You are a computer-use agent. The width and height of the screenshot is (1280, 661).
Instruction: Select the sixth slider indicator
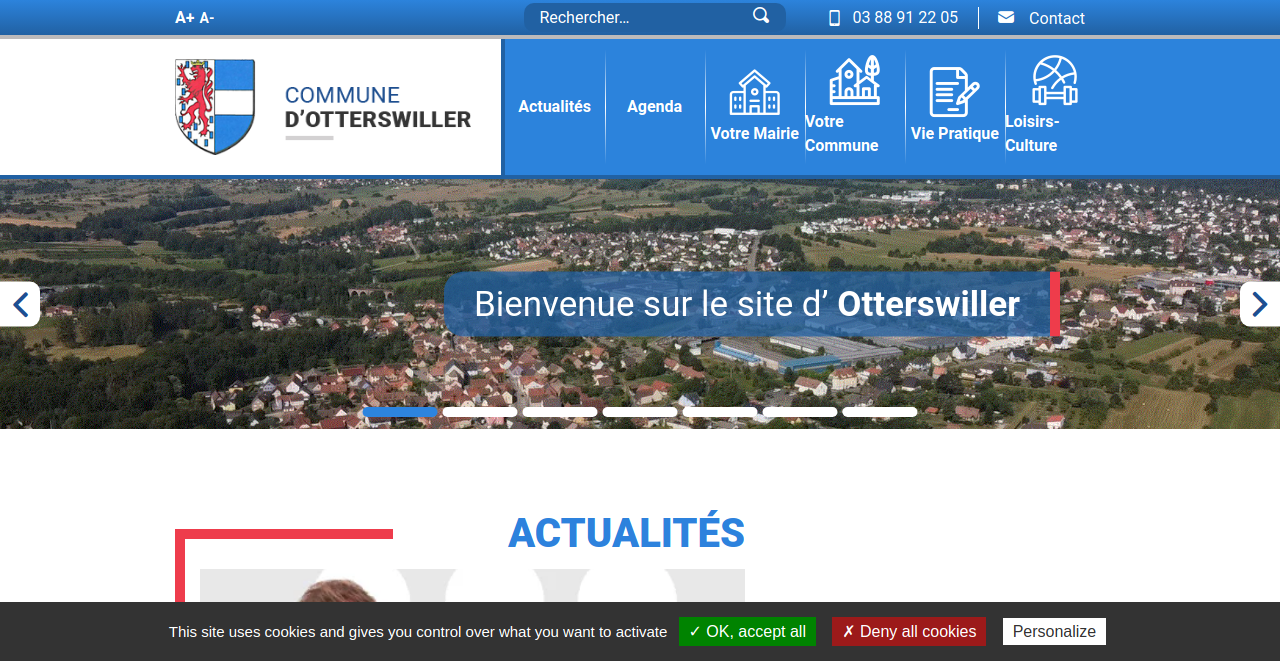(x=800, y=412)
